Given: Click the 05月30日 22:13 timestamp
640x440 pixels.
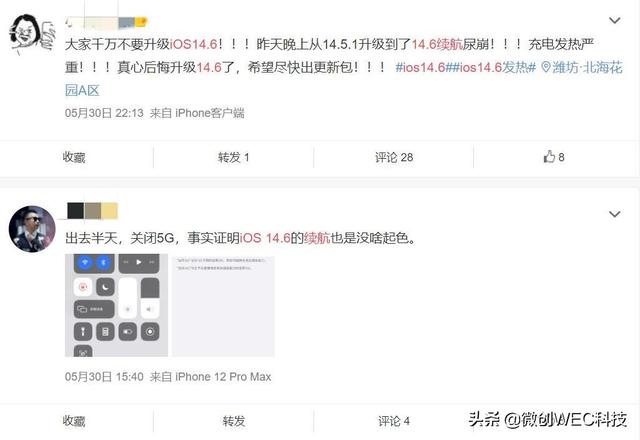Looking at the screenshot, I should [x=104, y=113].
